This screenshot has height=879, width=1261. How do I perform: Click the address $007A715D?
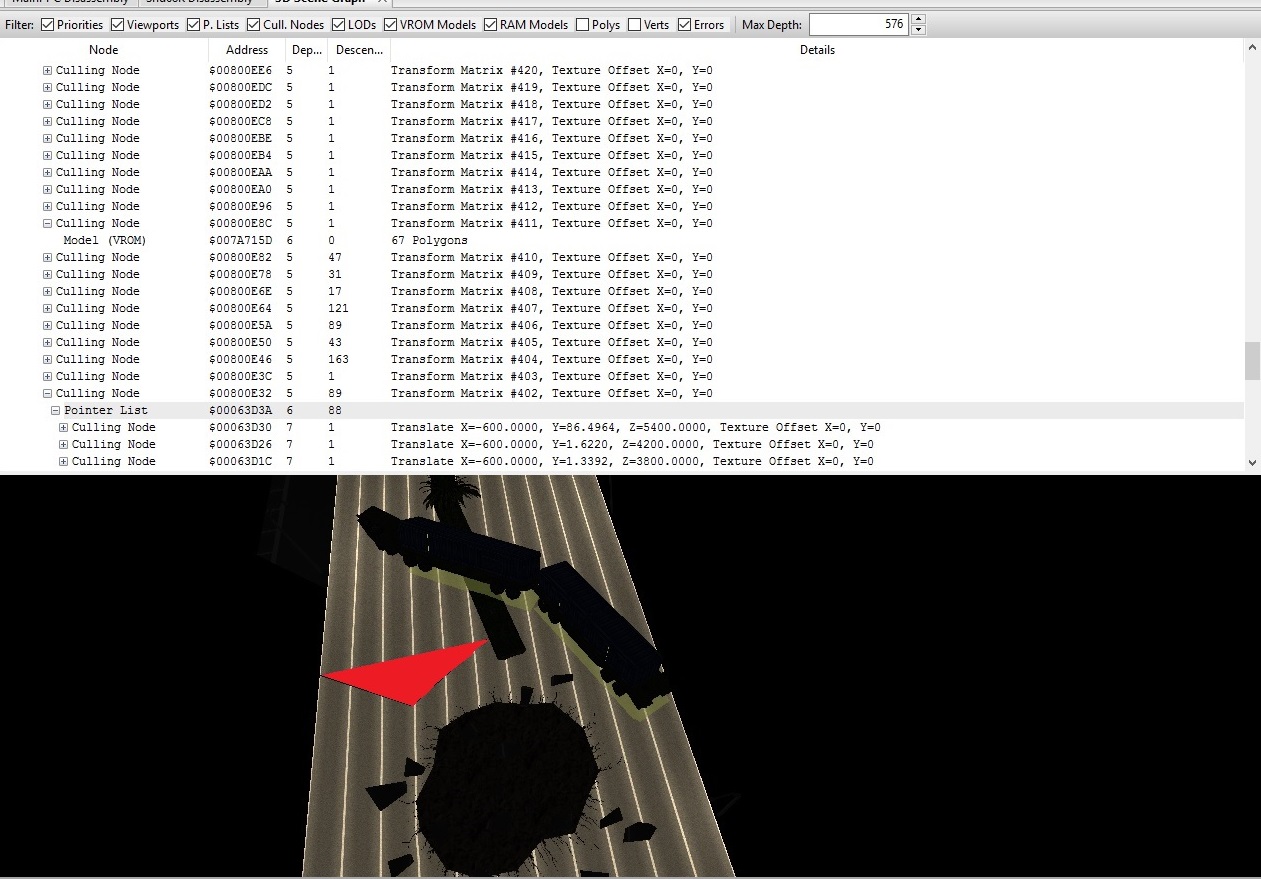click(240, 241)
